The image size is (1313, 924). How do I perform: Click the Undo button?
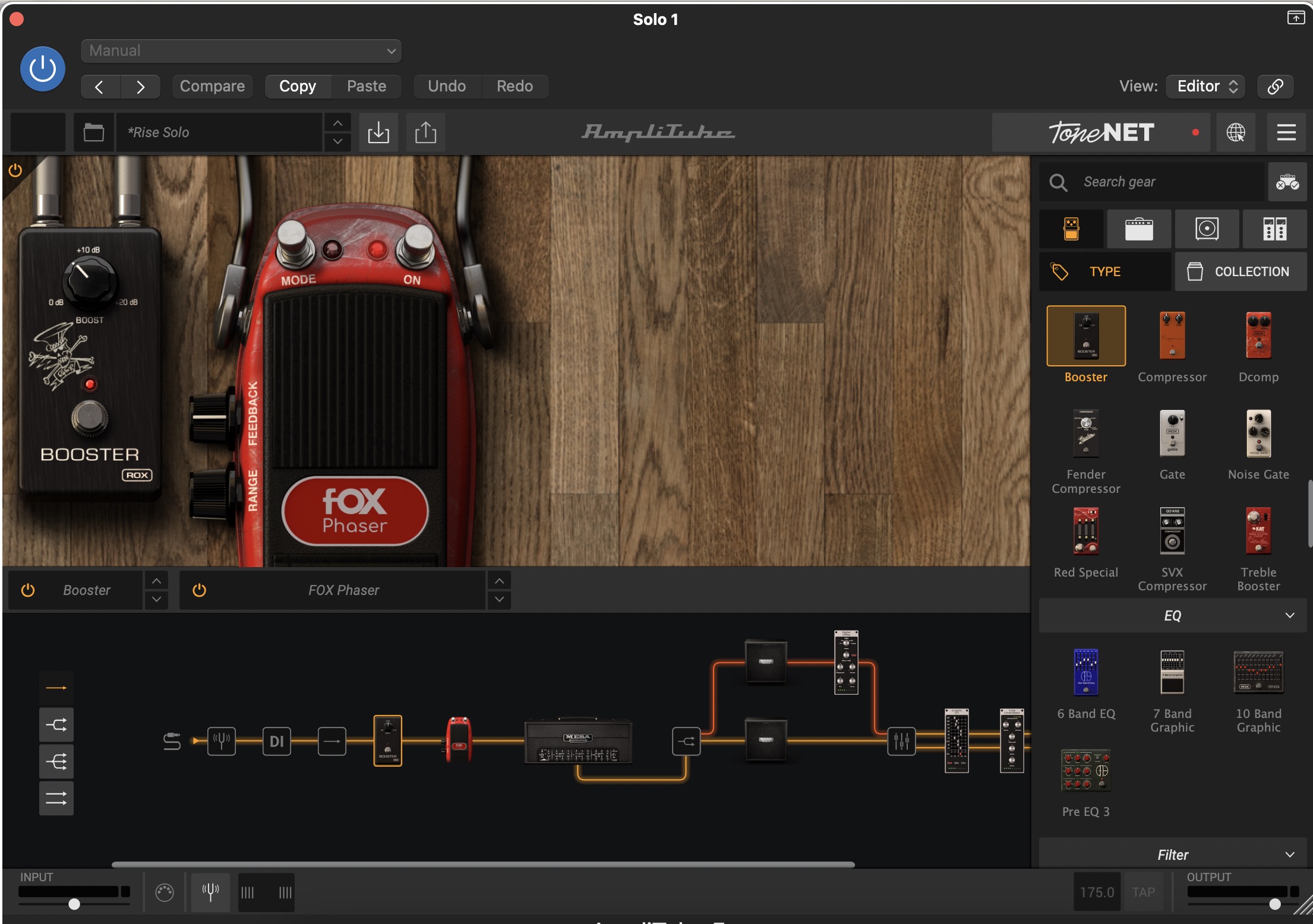coord(447,87)
